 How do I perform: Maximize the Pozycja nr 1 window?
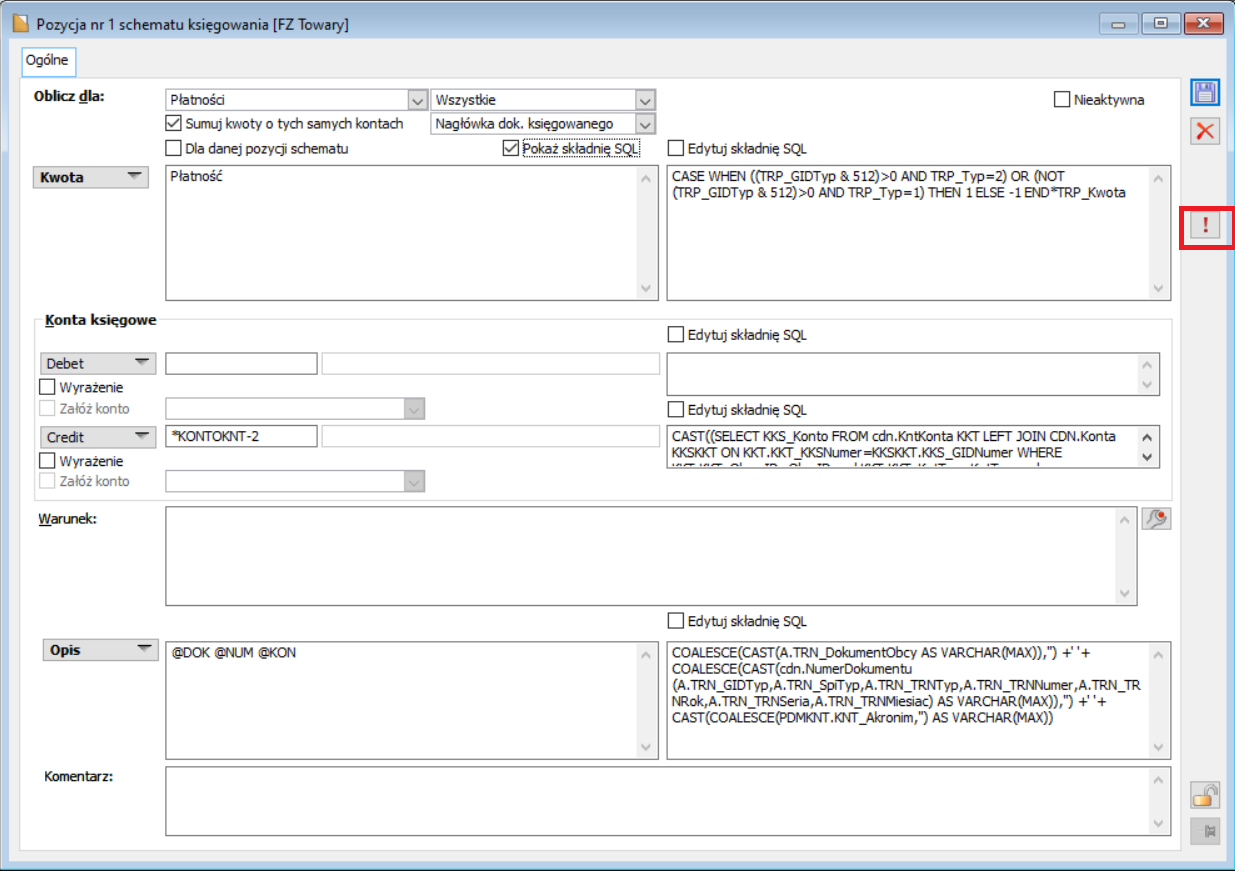point(1160,23)
